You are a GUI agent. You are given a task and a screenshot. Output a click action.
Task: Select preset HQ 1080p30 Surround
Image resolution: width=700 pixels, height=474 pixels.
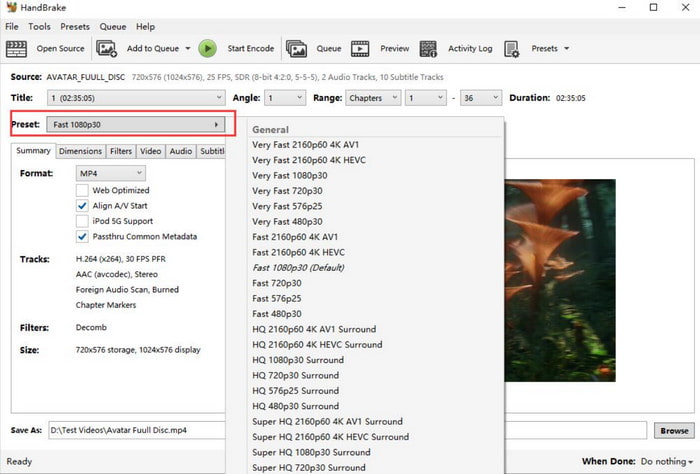tap(298, 360)
